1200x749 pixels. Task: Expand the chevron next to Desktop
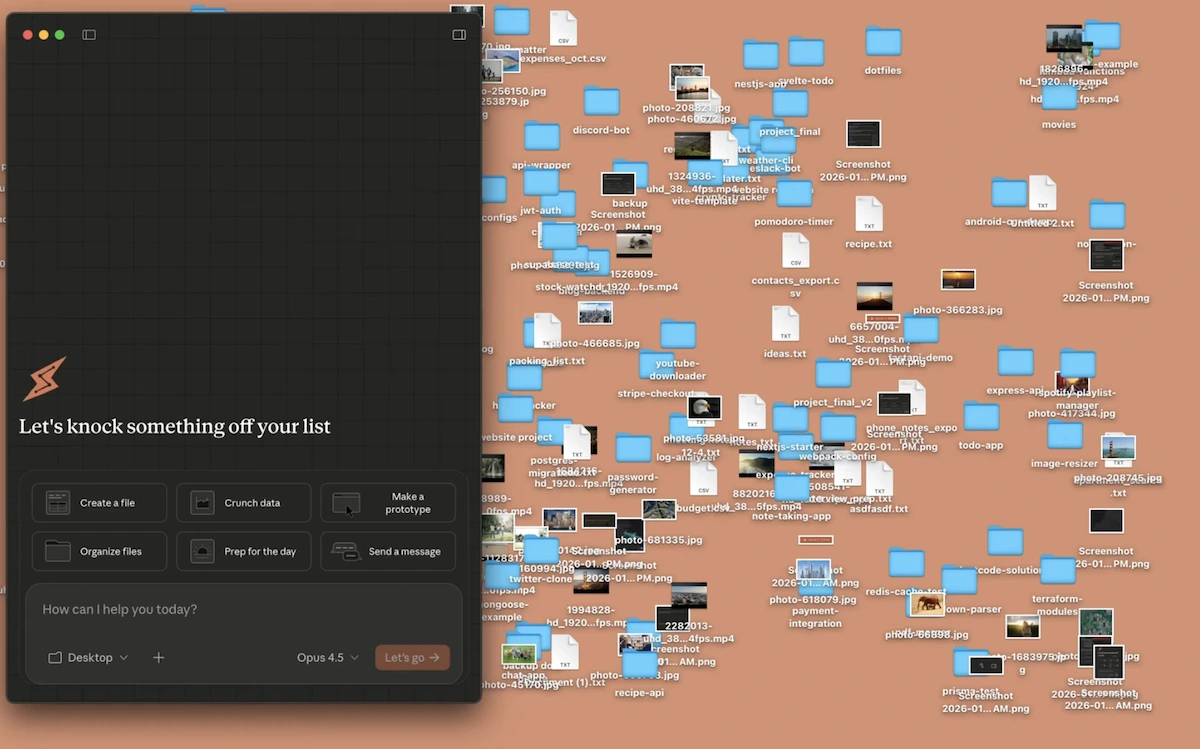pyautogui.click(x=122, y=657)
